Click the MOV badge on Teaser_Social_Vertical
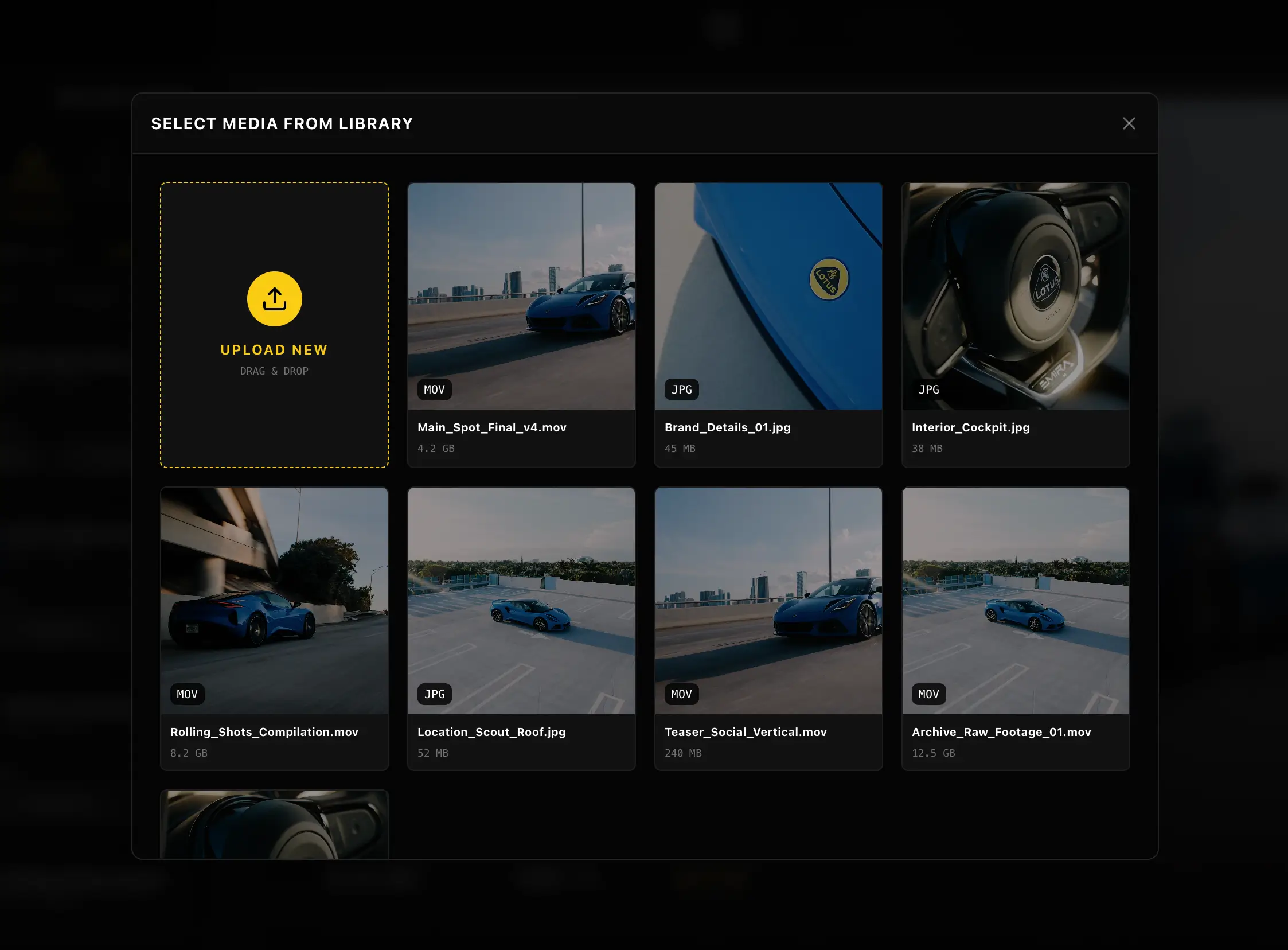Viewport: 1288px width, 950px height. (x=682, y=694)
